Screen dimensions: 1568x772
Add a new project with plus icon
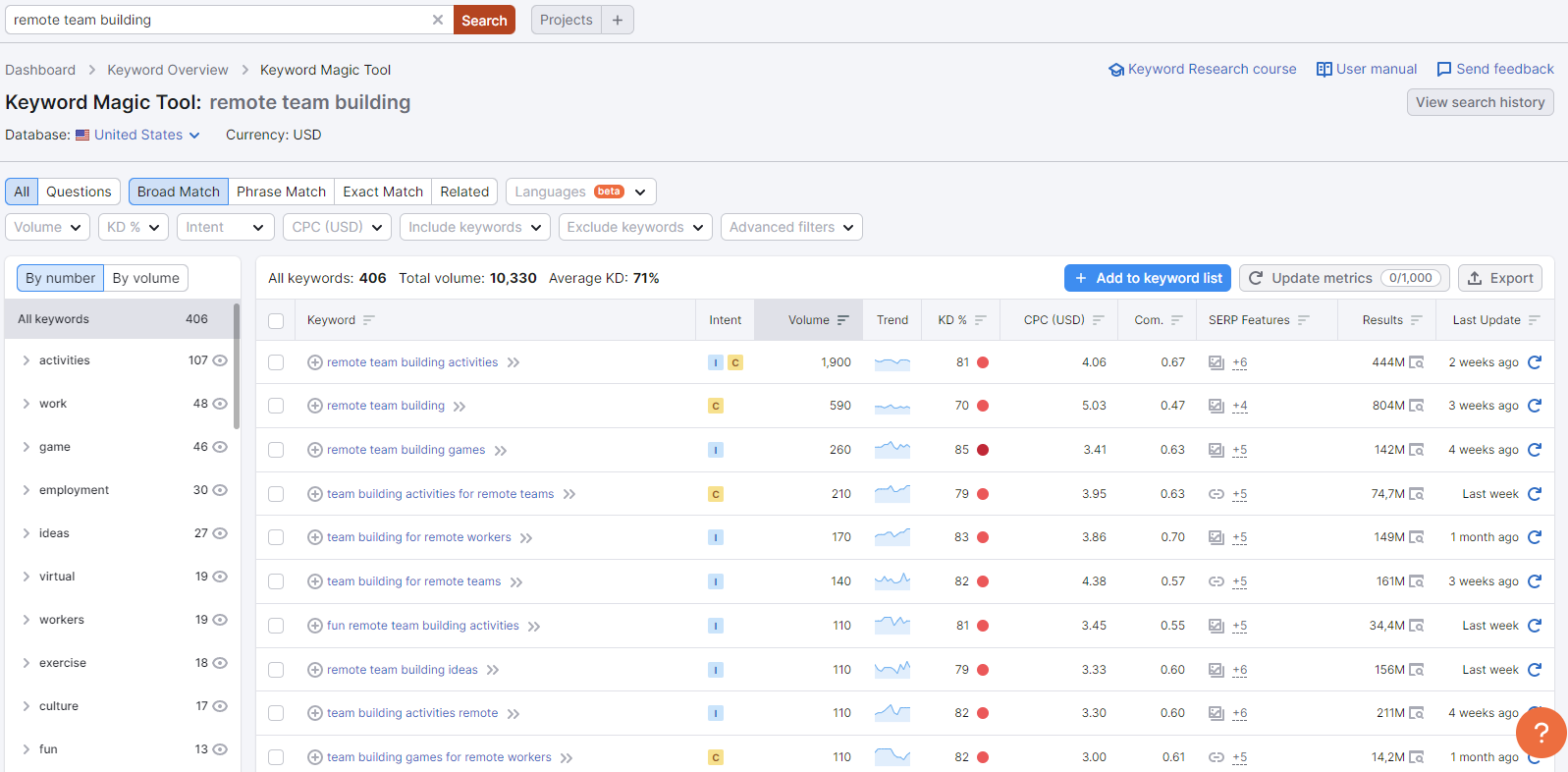click(618, 20)
